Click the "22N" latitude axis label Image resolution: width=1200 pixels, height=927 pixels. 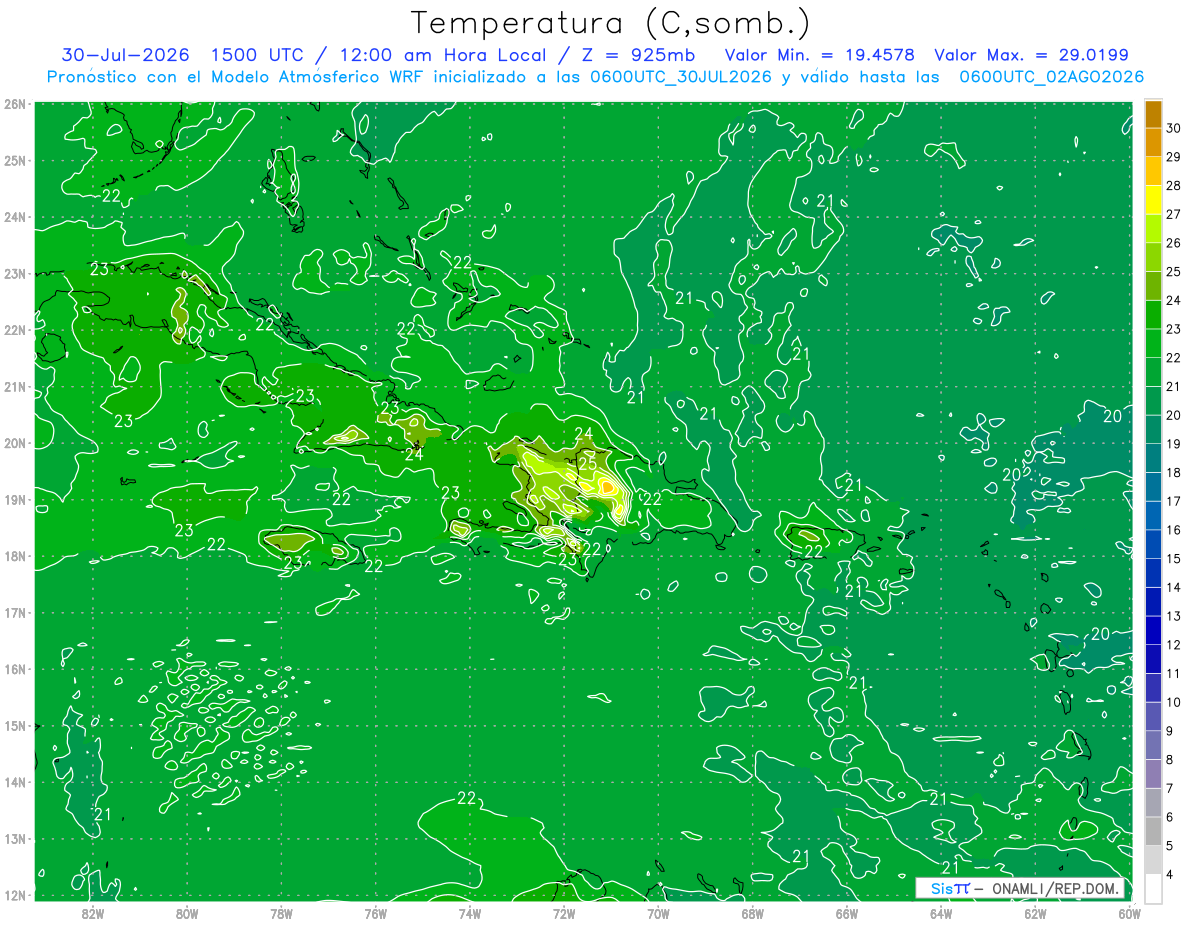(x=15, y=330)
